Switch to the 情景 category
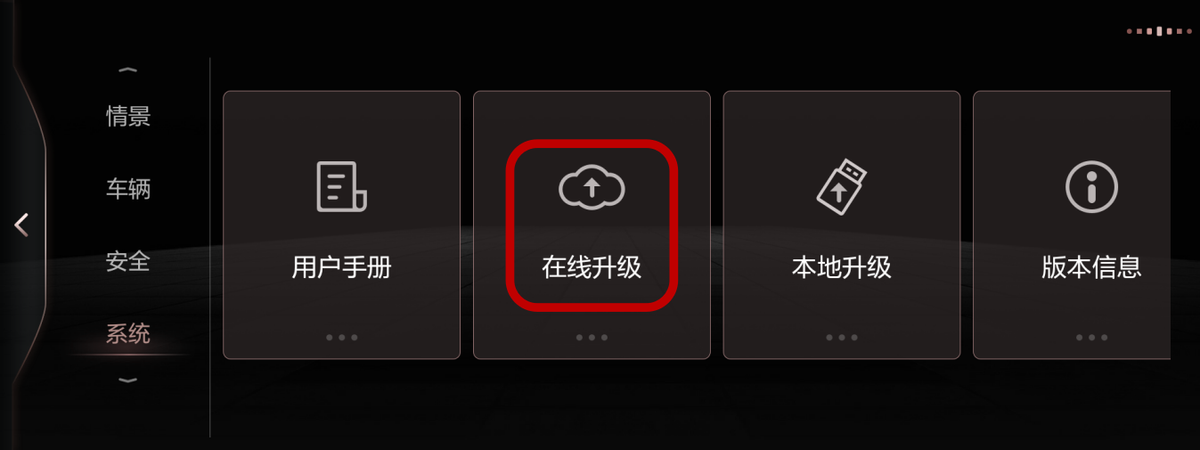Screen dimensions: 1200x450 pyautogui.click(x=128, y=116)
